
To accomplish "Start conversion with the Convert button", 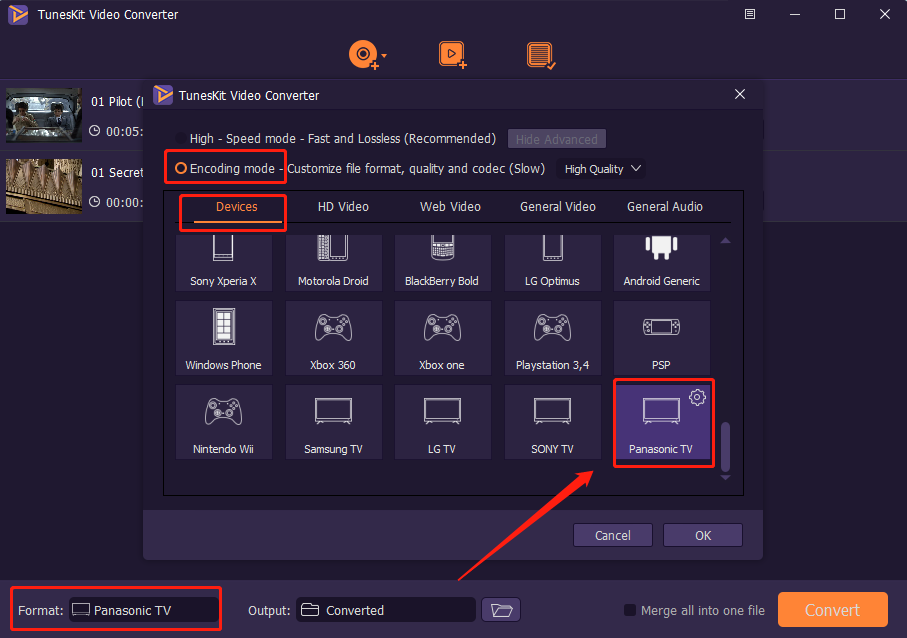I will [x=832, y=610].
